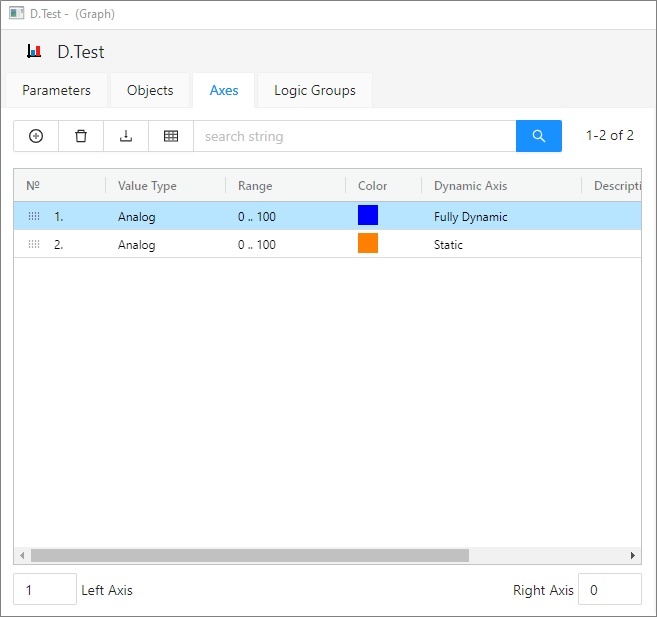Click drag handle icon of row 1
Screen dimensions: 657x617
click(x=34, y=217)
